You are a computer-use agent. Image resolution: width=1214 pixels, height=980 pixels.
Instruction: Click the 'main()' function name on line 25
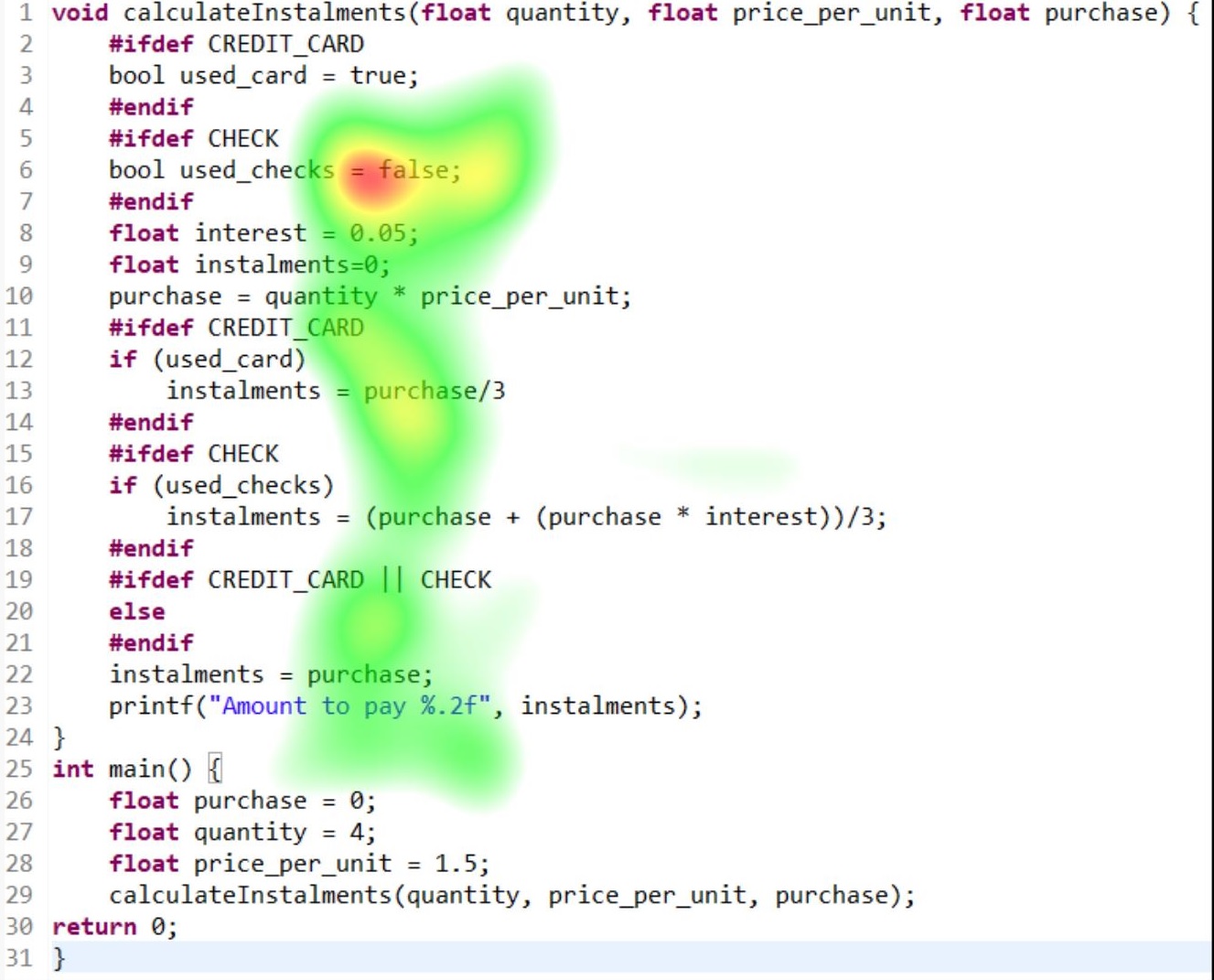150,770
